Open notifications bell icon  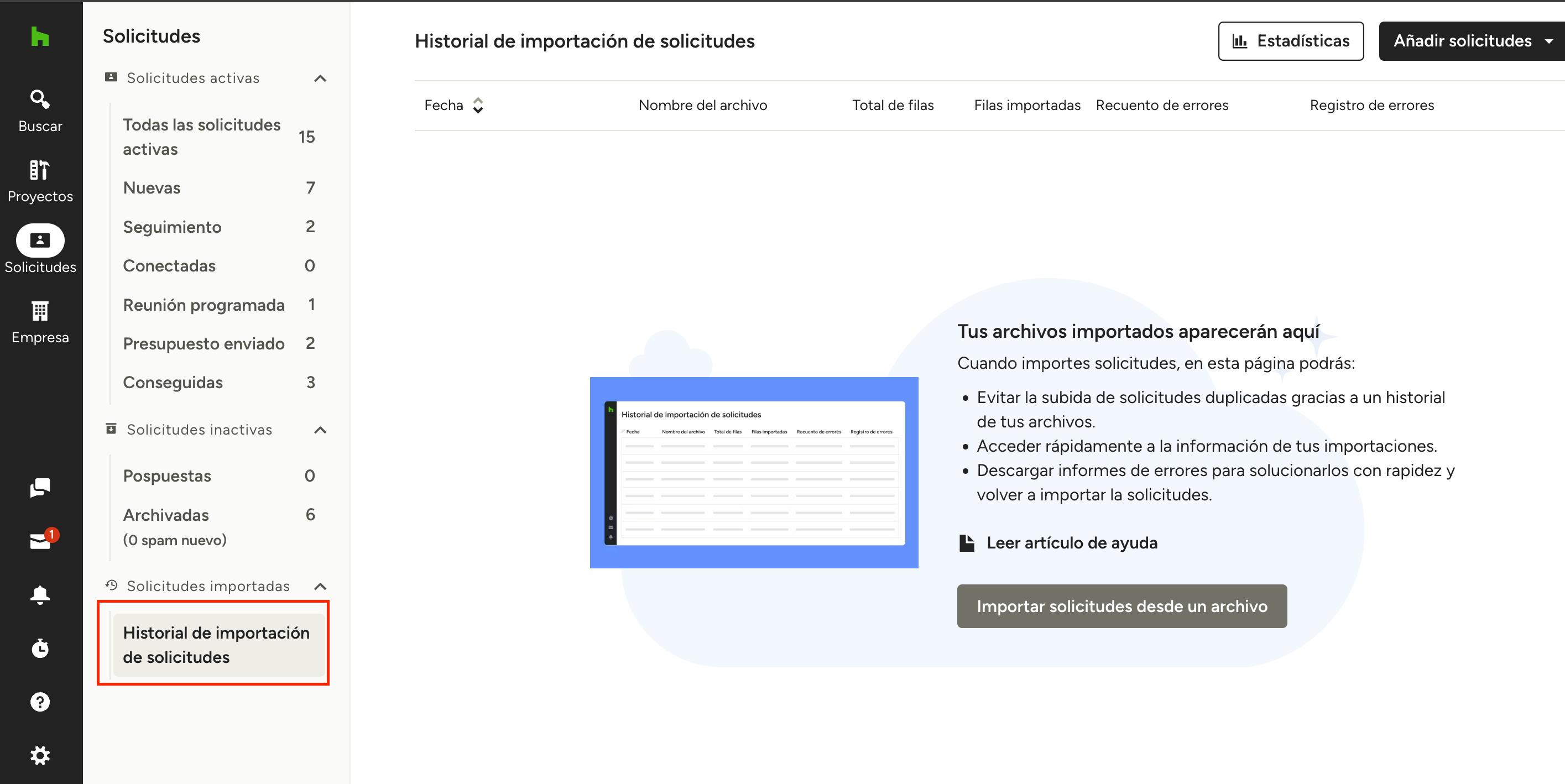[40, 594]
